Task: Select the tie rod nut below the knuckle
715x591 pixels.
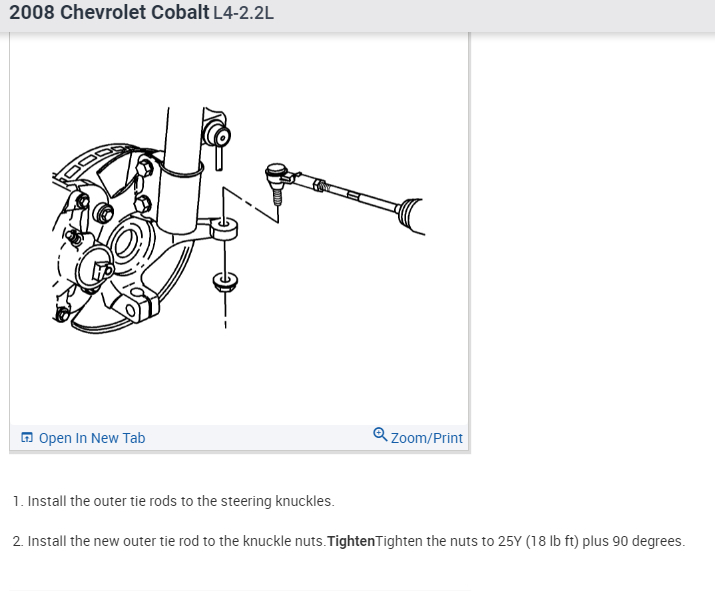Action: (225, 281)
